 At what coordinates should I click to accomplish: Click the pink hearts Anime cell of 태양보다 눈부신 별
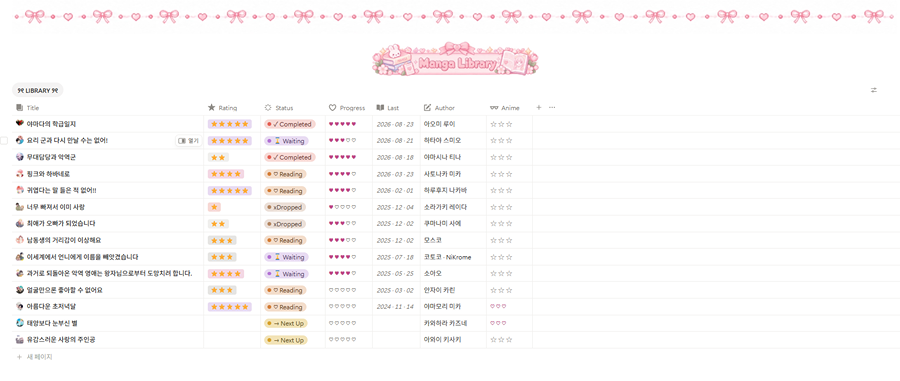coord(498,324)
